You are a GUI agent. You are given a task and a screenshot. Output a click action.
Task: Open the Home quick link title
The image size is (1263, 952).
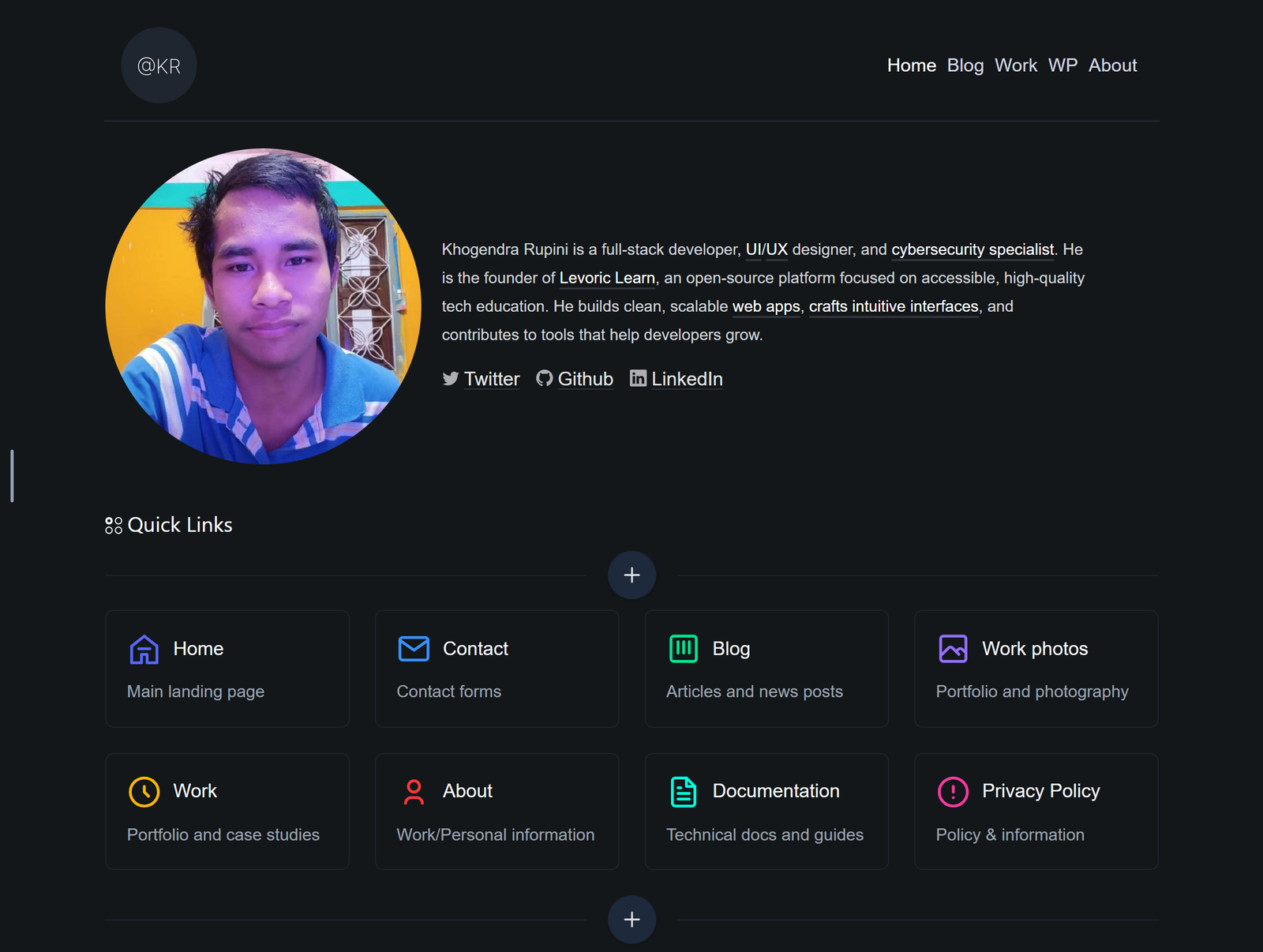[x=198, y=649]
